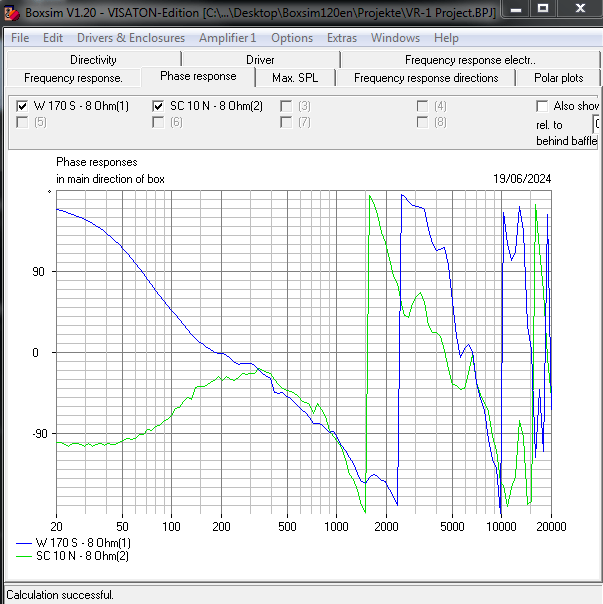Viewport: 603px width, 604px height.
Task: Open Frequency response electr.. tab
Action: tap(470, 60)
